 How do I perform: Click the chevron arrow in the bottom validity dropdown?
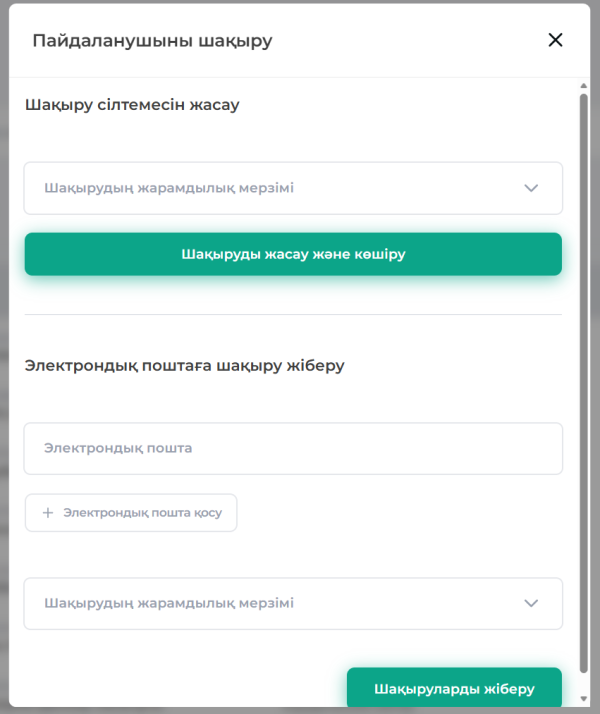[x=531, y=603]
